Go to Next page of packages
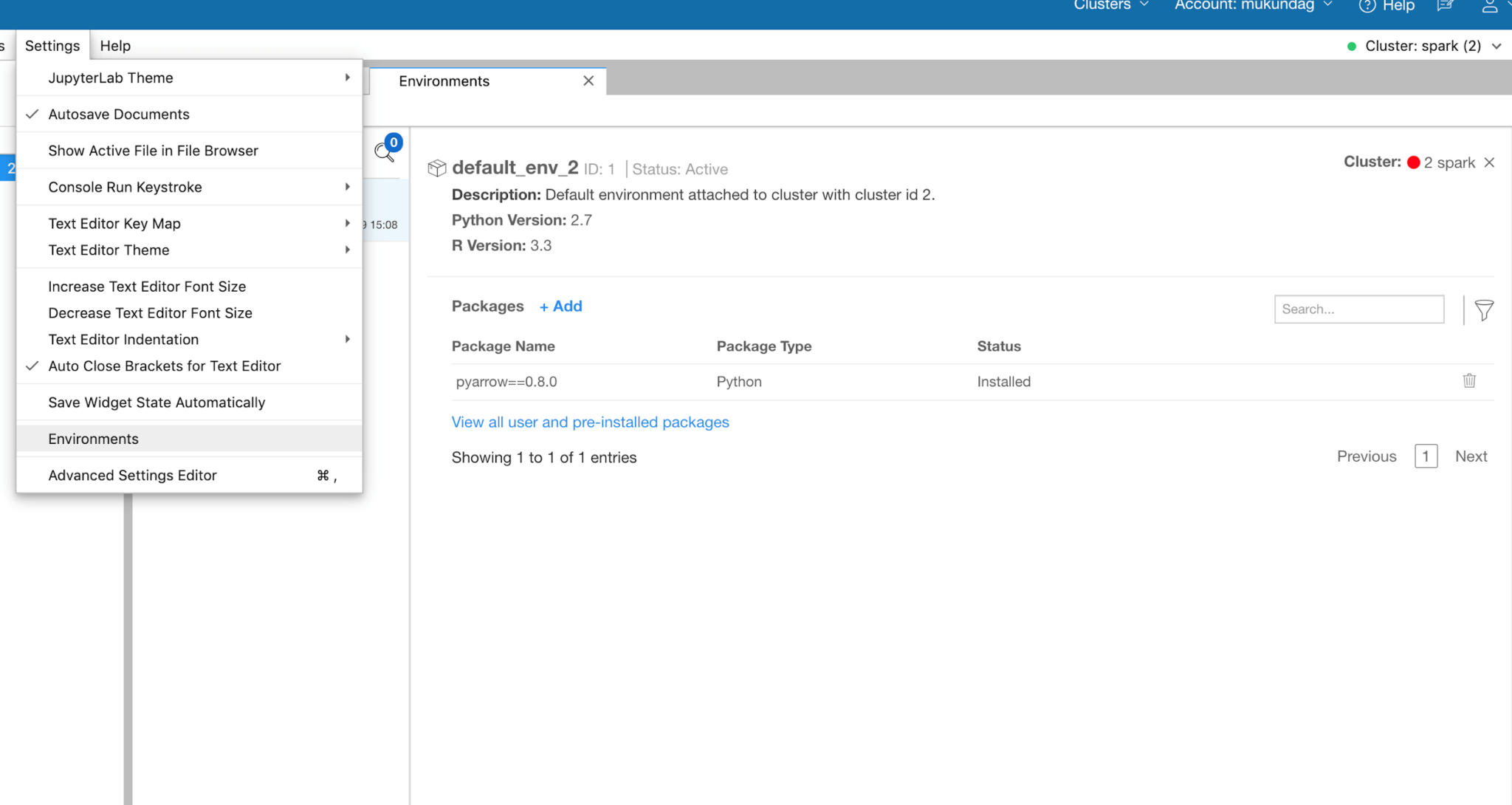 pyautogui.click(x=1471, y=456)
